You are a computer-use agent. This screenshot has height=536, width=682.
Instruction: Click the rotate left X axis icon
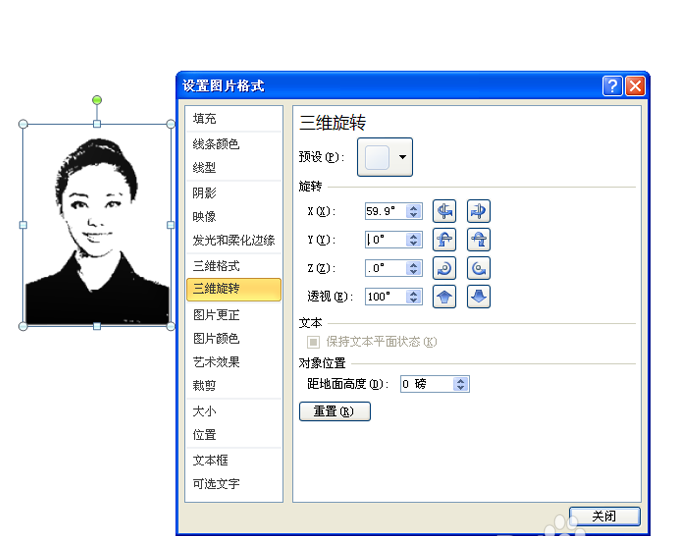coord(444,211)
